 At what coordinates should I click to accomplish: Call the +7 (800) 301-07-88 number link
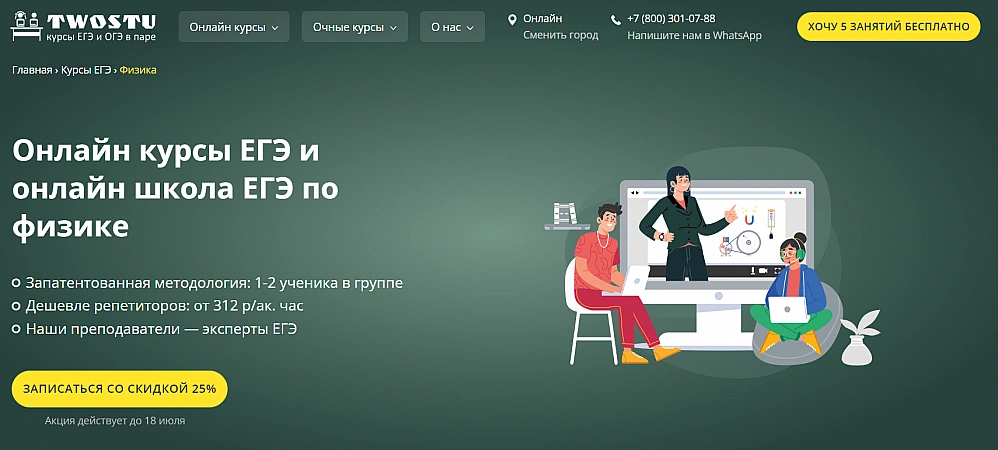coord(671,19)
